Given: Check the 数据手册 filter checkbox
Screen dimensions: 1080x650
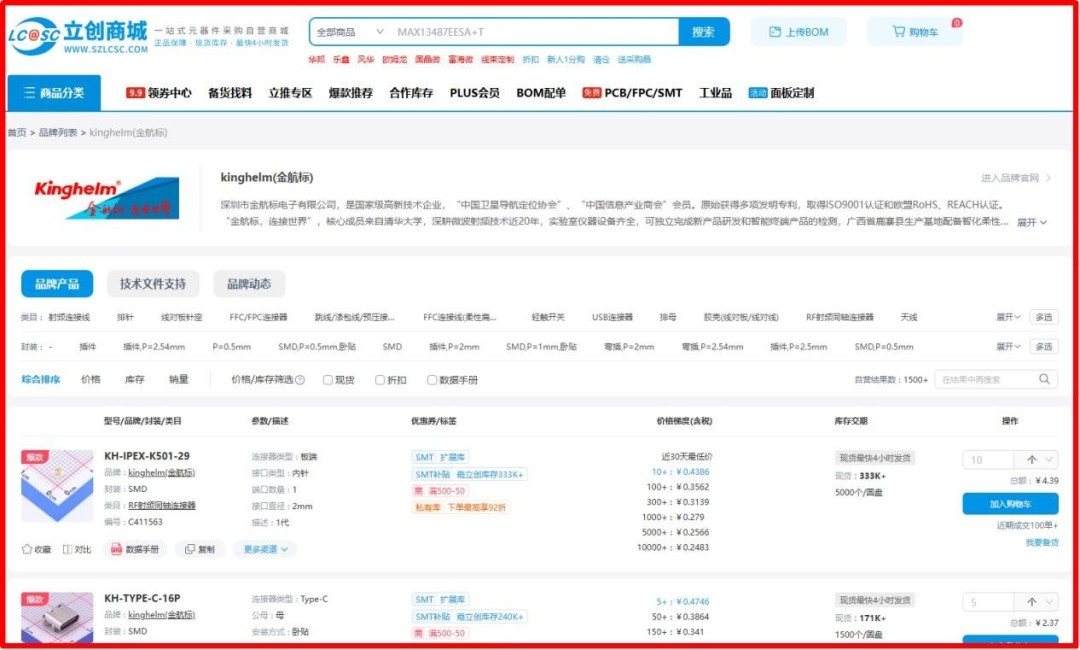Looking at the screenshot, I should 432,380.
